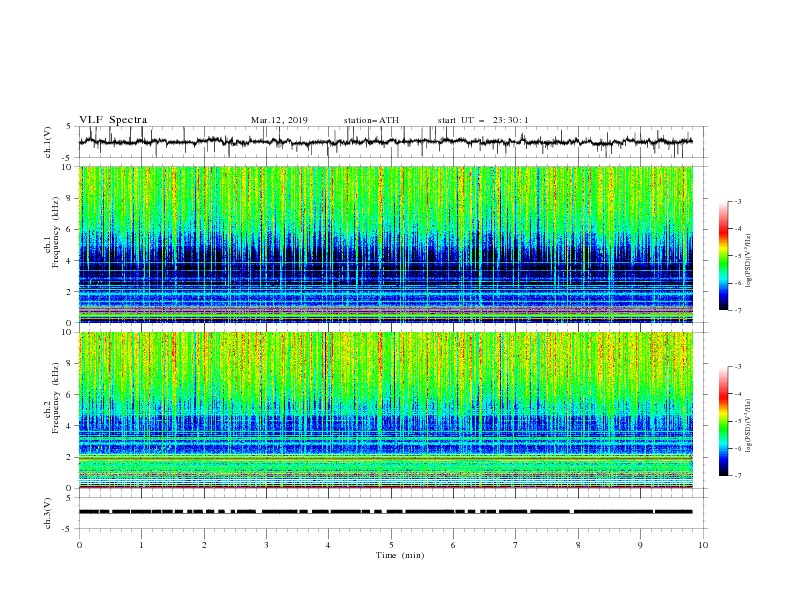Click the ch.1 voltage waveform trace

point(385,142)
